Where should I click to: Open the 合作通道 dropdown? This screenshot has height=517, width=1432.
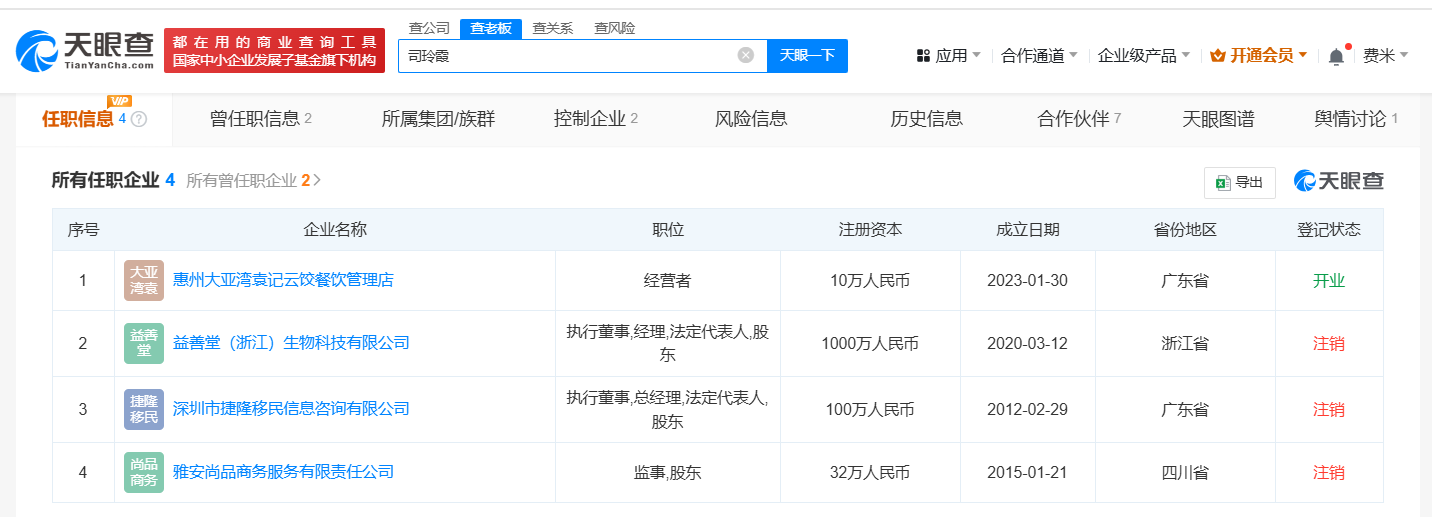tap(1039, 55)
